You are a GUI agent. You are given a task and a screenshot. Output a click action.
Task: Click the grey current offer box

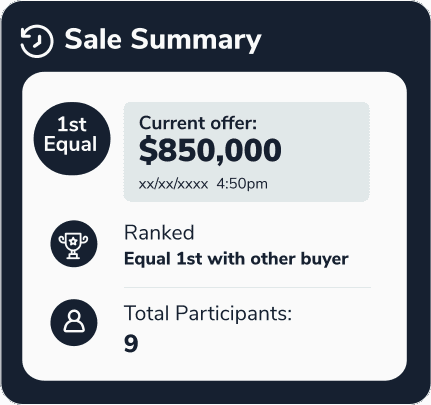(x=246, y=152)
